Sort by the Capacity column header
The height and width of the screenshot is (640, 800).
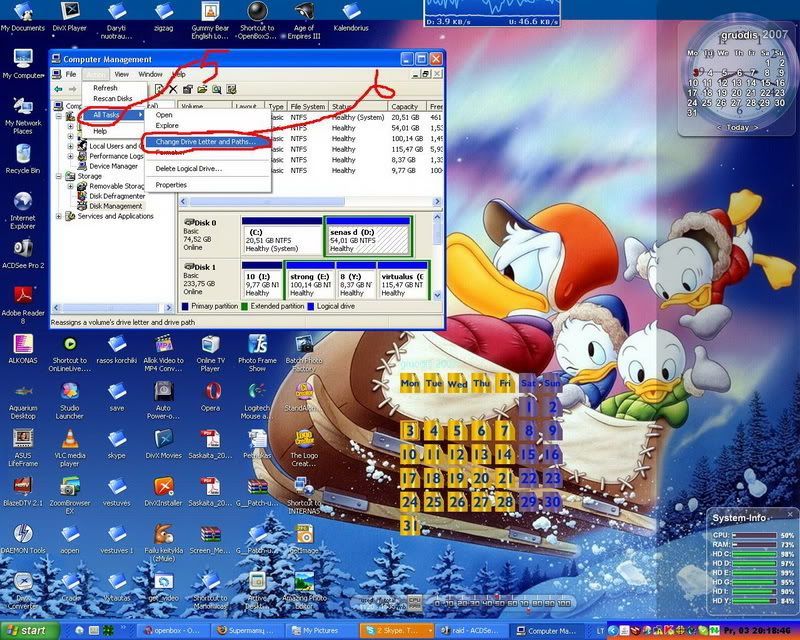[407, 107]
